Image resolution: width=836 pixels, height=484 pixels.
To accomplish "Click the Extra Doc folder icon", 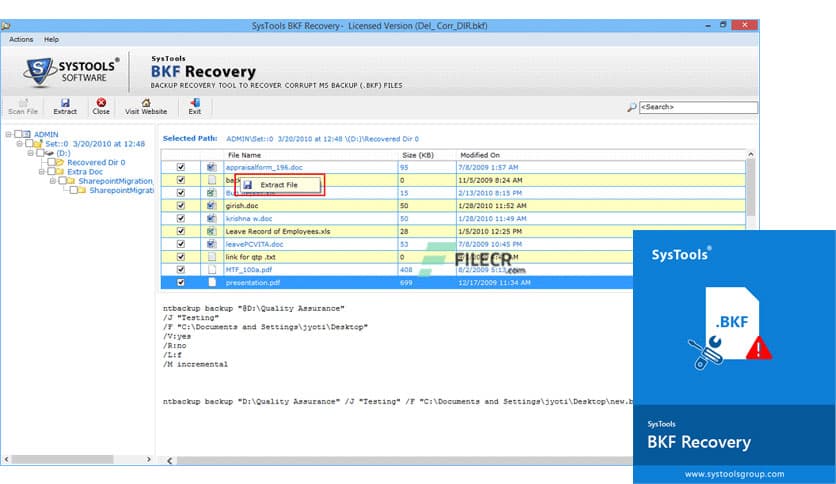I will click(60, 172).
